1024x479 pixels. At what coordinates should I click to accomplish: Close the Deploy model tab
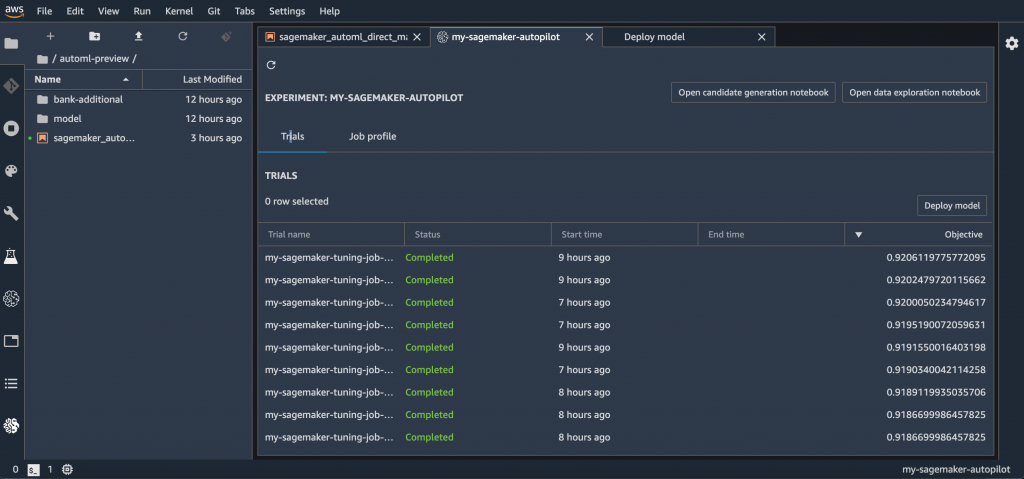[x=761, y=37]
